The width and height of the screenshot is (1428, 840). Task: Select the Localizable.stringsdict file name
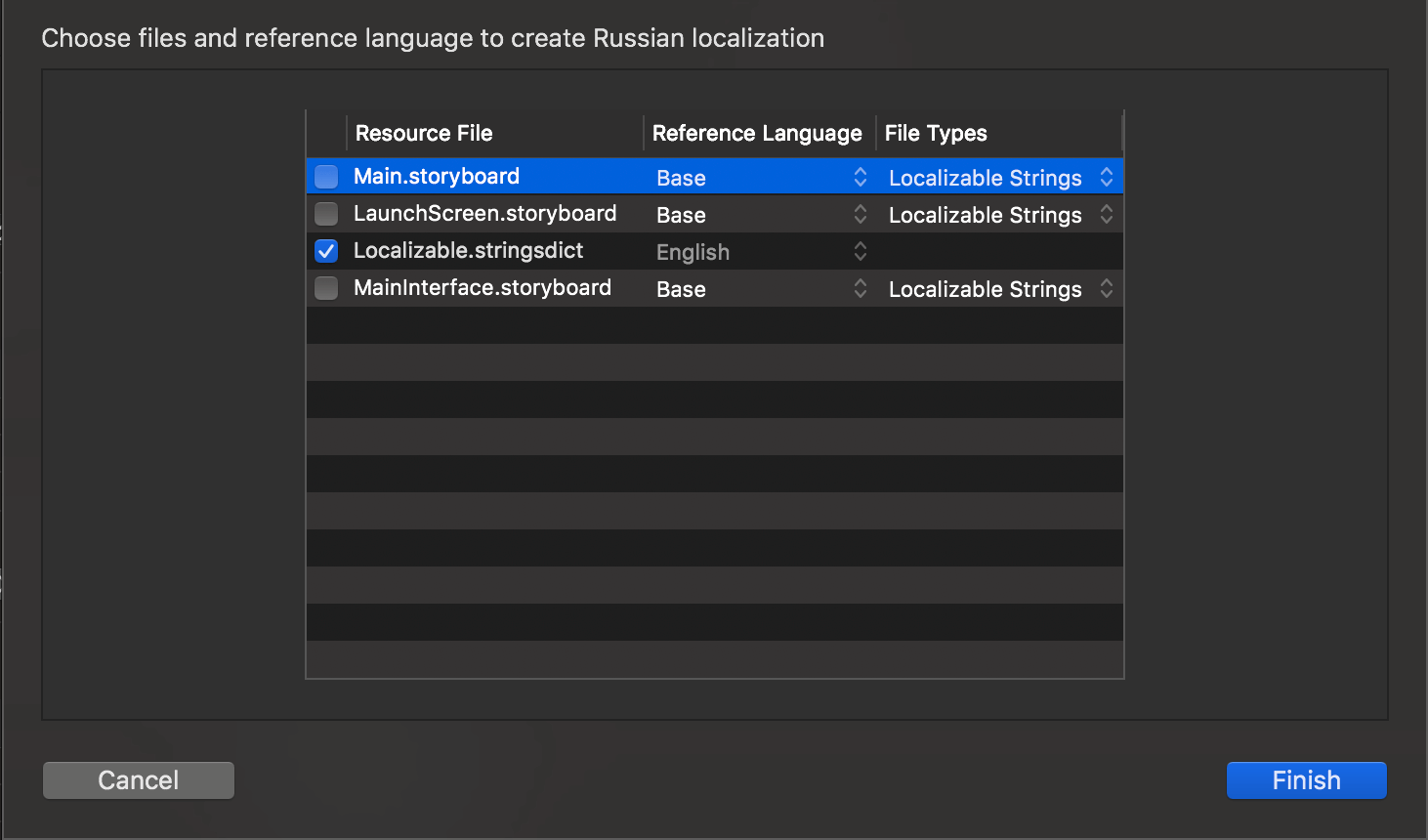(x=468, y=251)
